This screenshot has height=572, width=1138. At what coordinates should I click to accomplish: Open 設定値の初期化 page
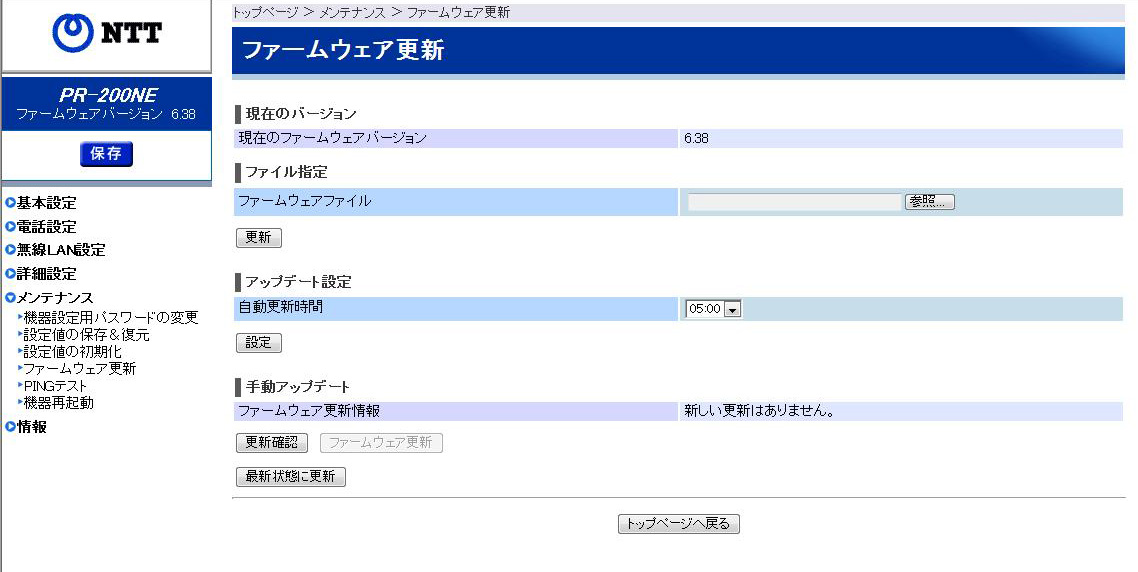point(72,352)
